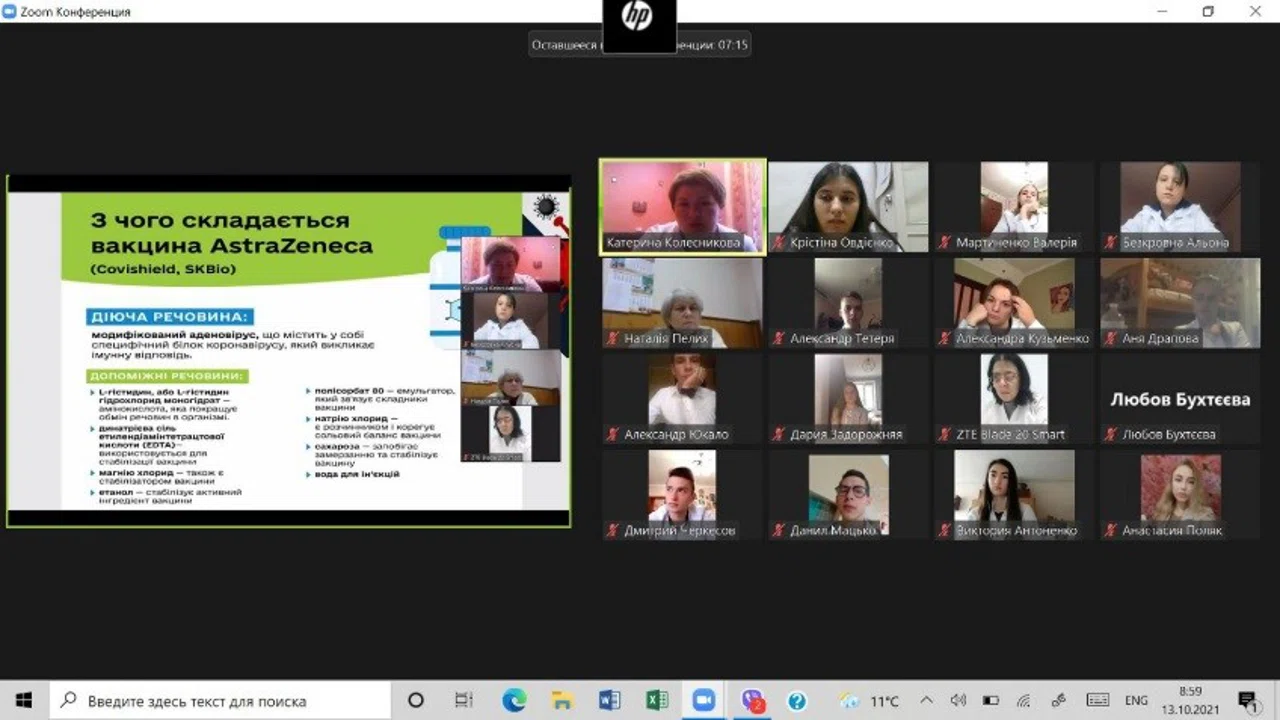Select the ZTE Blade 20 Smart video tile

pyautogui.click(x=1014, y=399)
